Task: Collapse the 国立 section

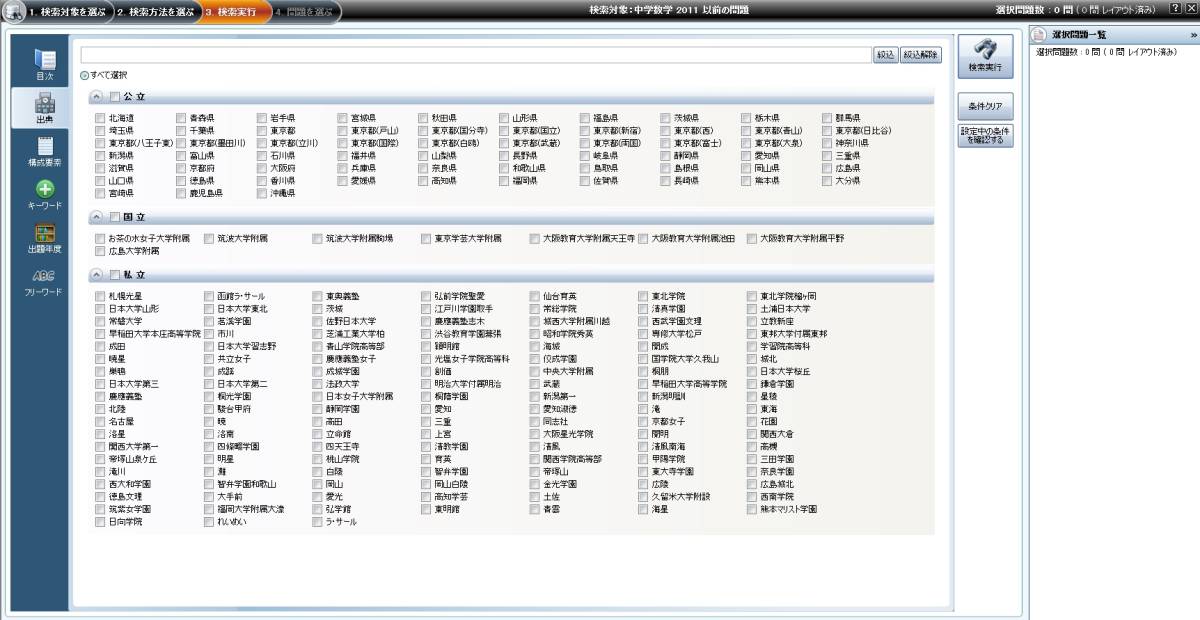Action: coord(96,217)
